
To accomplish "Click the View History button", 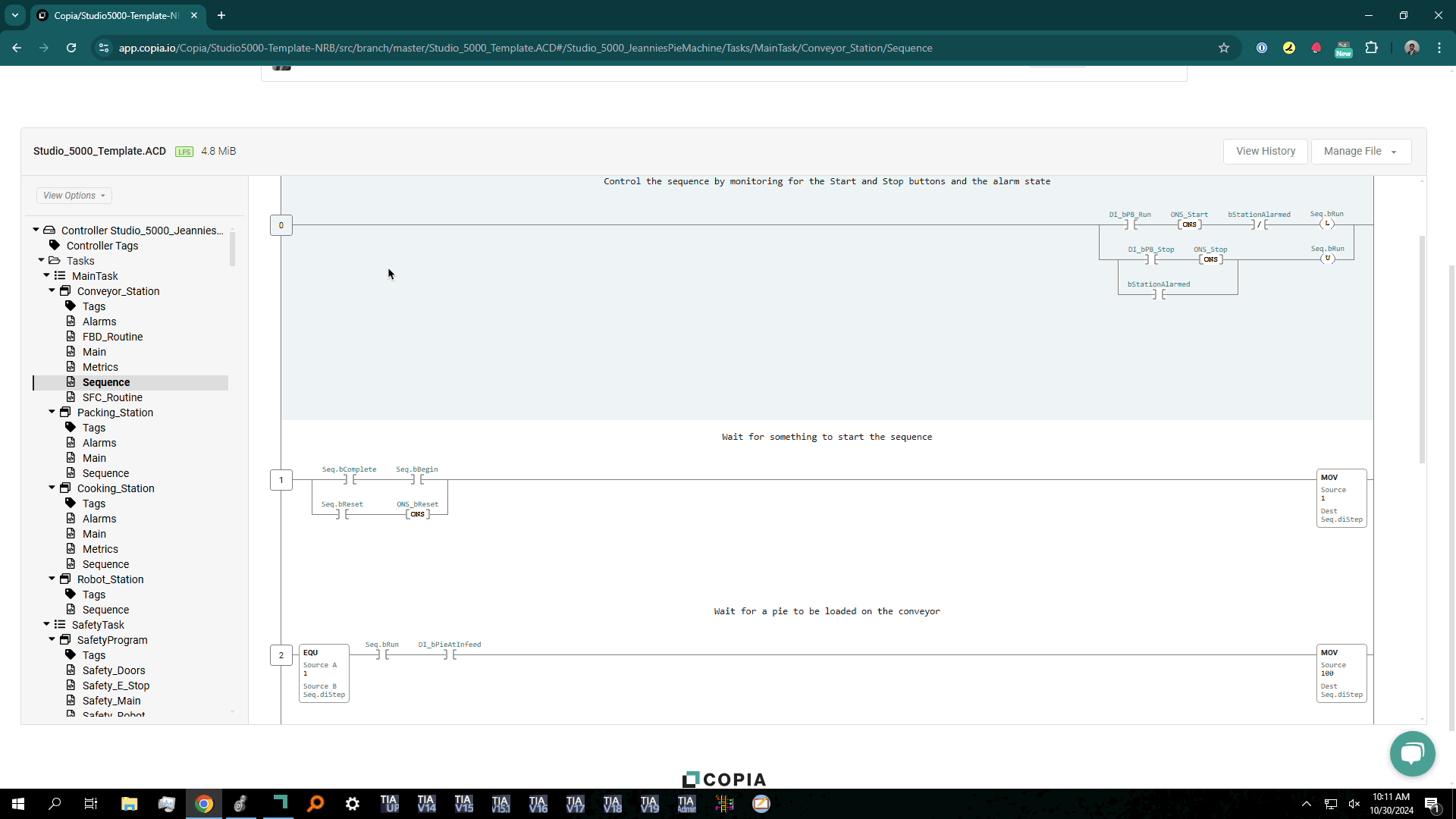I will pos(1265,151).
